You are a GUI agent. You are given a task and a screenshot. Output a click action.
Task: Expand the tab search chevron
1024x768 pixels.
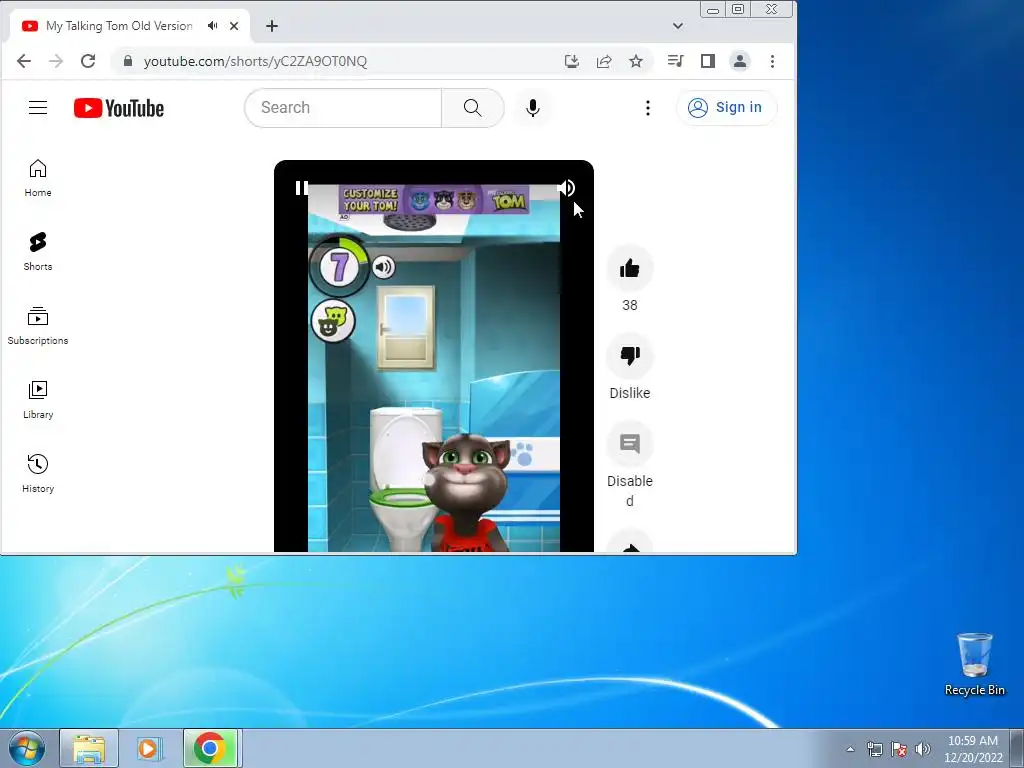tap(678, 26)
